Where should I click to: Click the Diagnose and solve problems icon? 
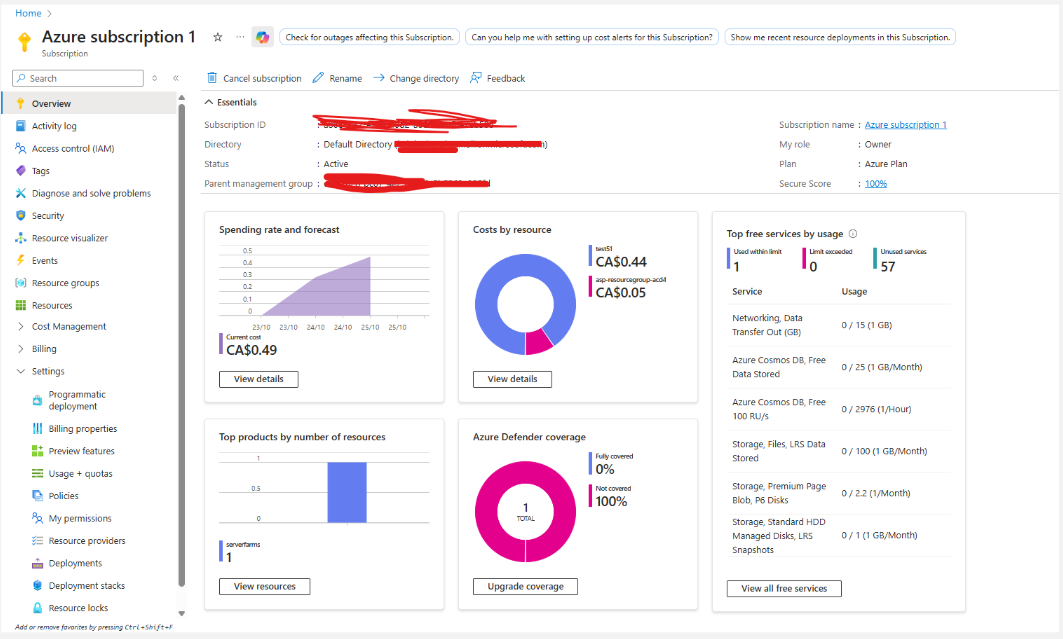(x=21, y=193)
